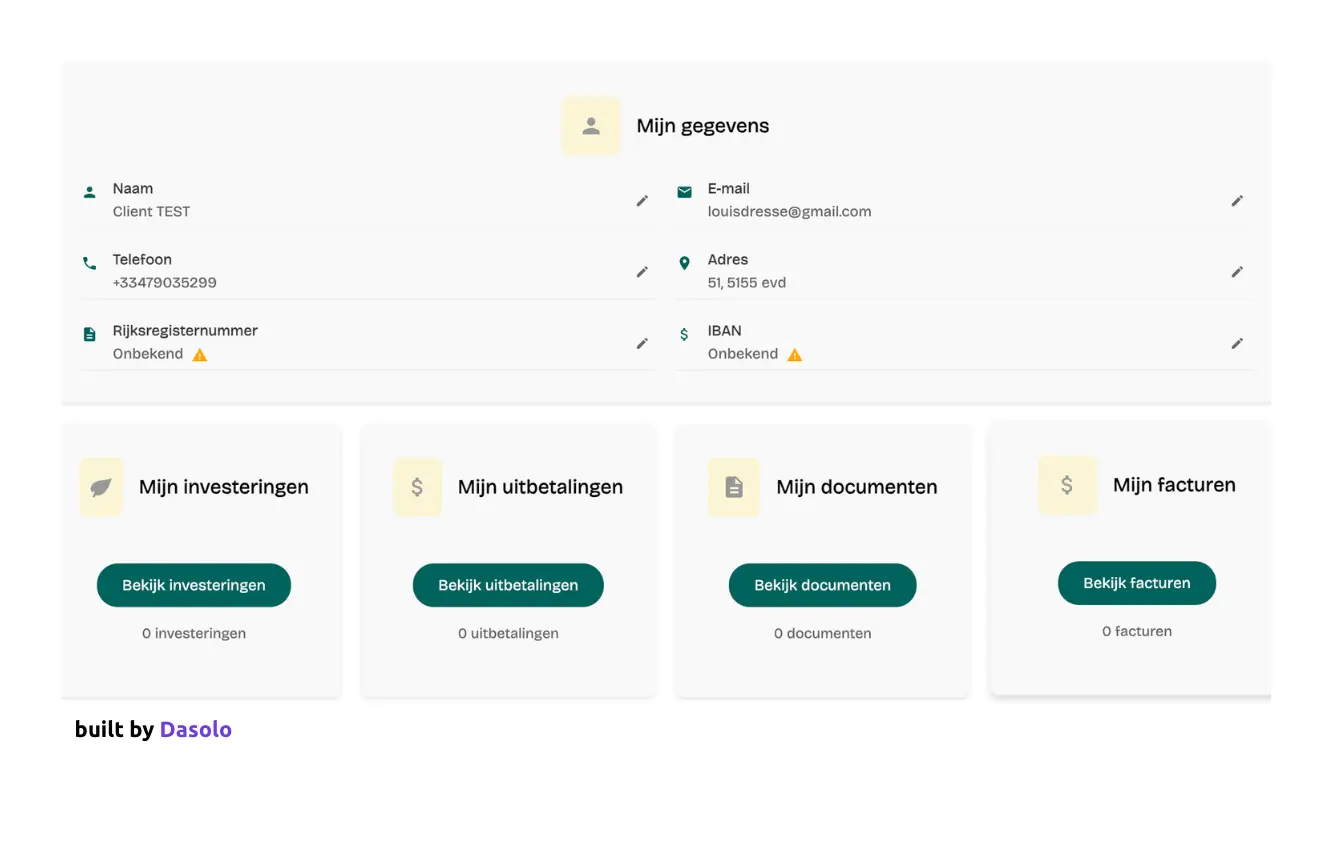Click the louisdresse@gmail.com email value
The height and width of the screenshot is (866, 1328).
tap(789, 212)
